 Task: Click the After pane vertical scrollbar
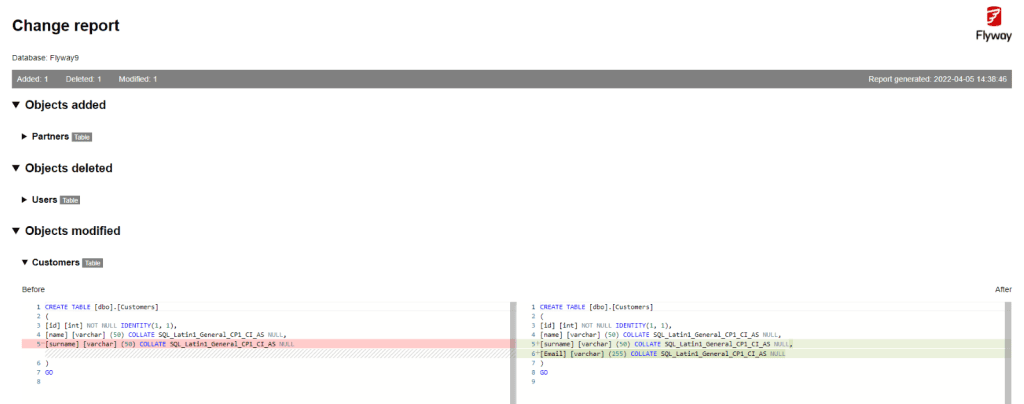(x=1008, y=350)
